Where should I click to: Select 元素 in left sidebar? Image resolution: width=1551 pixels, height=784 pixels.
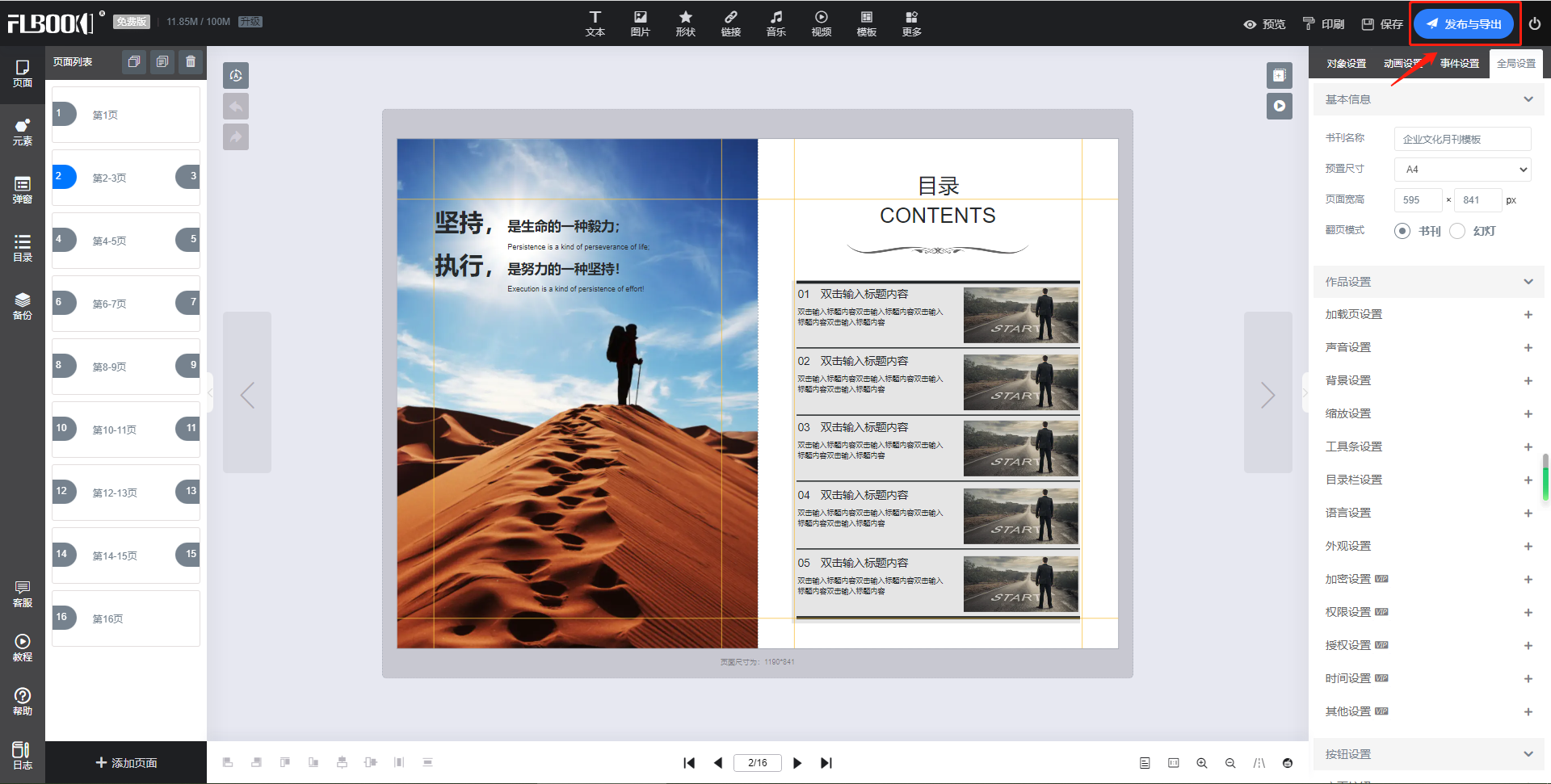23,132
